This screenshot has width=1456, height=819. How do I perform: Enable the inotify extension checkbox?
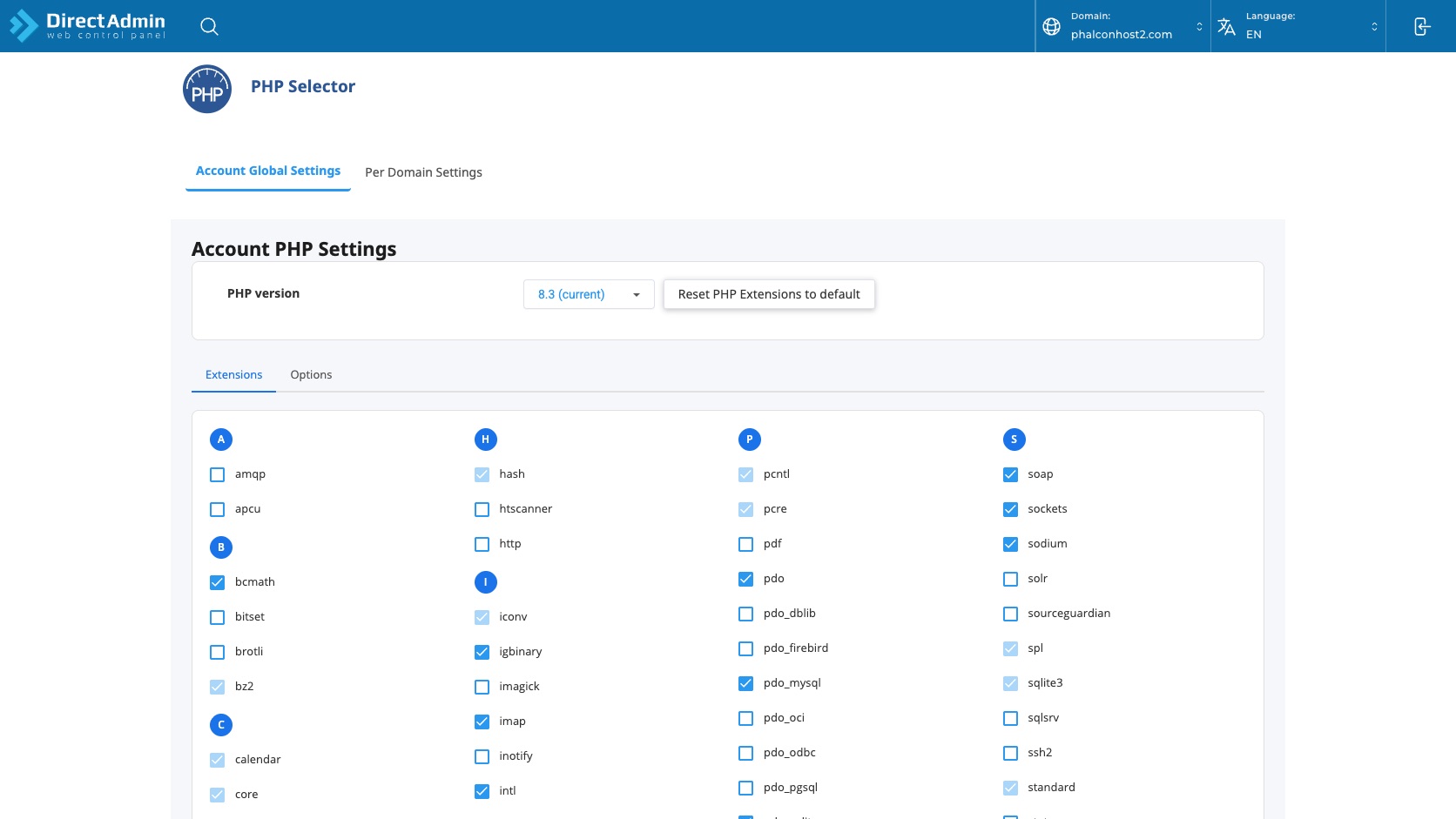[482, 757]
